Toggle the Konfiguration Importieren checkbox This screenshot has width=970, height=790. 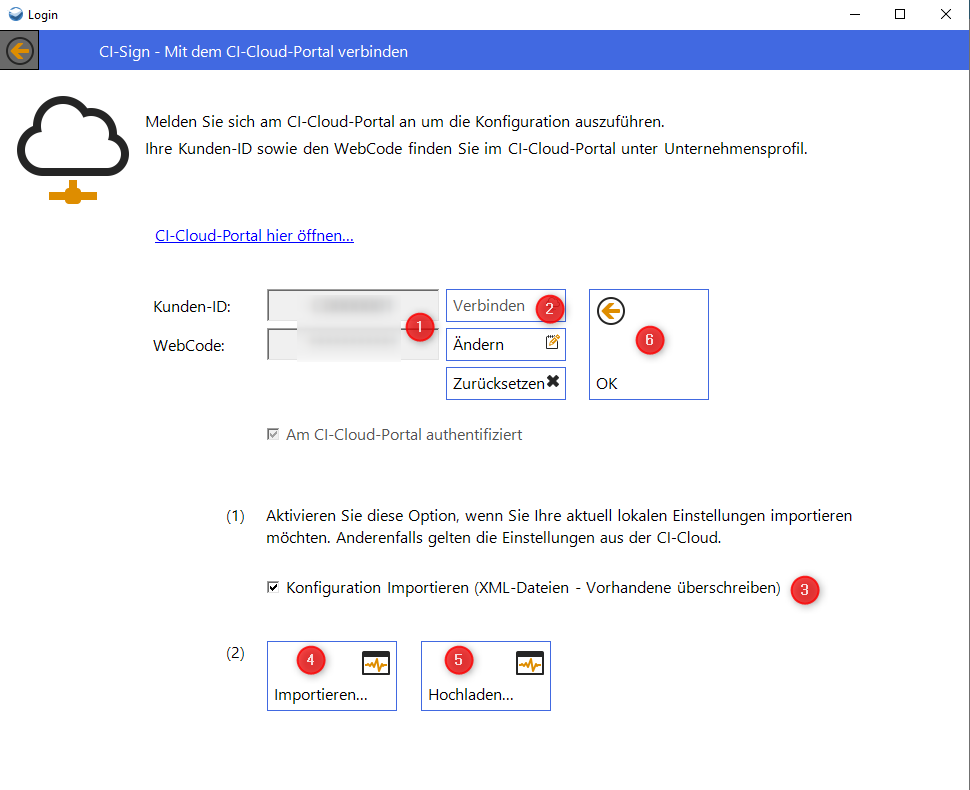[x=272, y=587]
